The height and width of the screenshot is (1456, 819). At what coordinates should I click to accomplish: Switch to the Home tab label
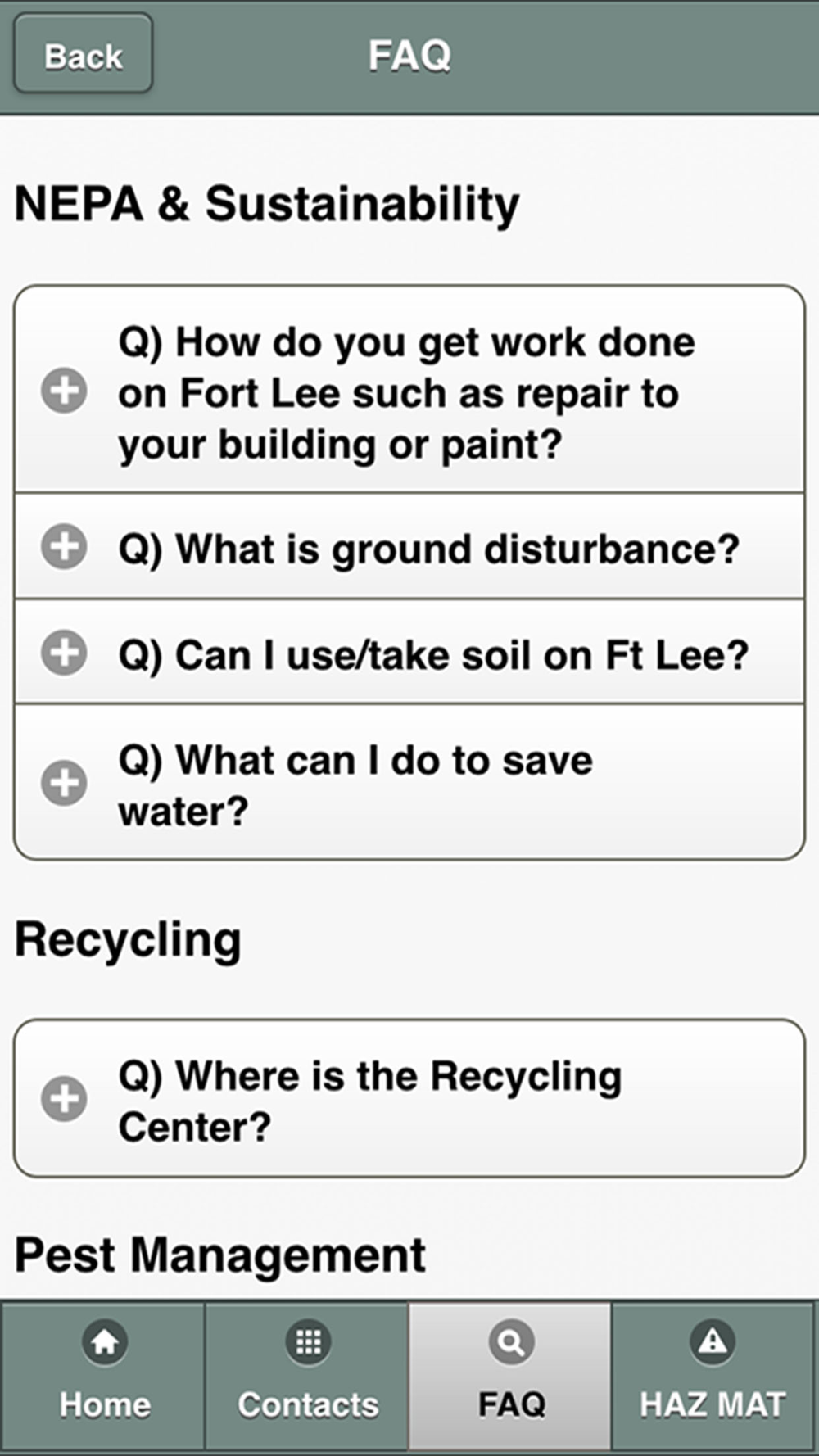105,1404
